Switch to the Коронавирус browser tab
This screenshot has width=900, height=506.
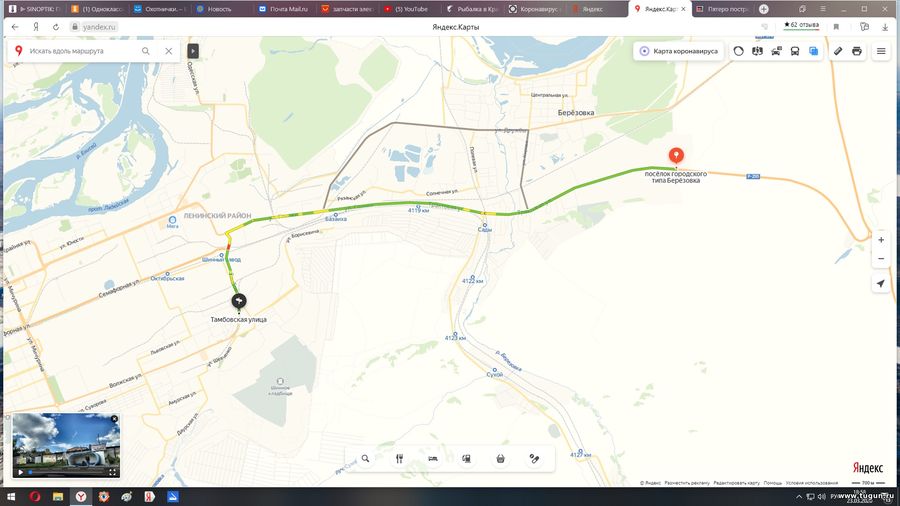coord(533,9)
